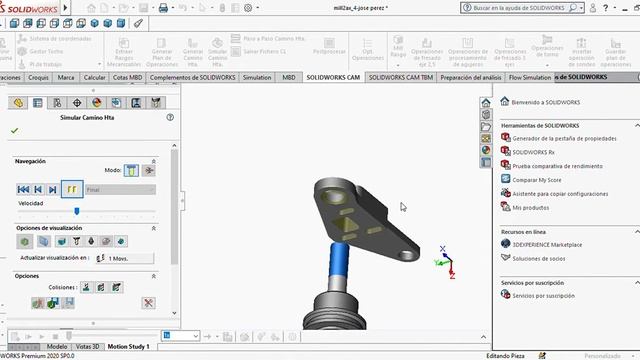Click the options gear icon in top toolbar
The width and height of the screenshot is (640, 360).
(x=248, y=8)
